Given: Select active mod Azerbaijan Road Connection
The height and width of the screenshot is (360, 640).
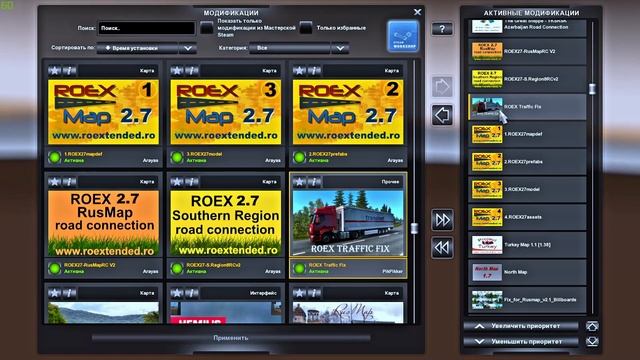Looking at the screenshot, I should 527,28.
